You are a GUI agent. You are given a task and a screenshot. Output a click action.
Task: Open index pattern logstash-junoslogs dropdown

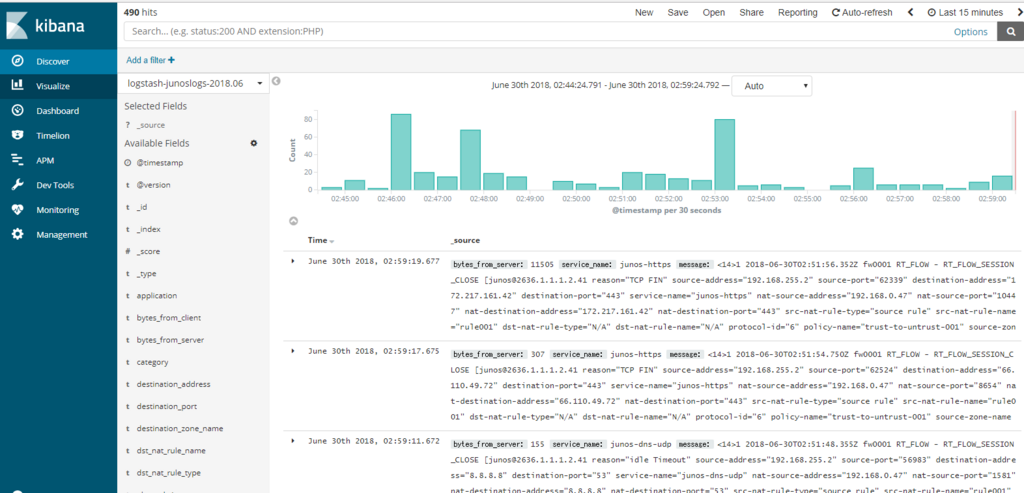coord(194,84)
